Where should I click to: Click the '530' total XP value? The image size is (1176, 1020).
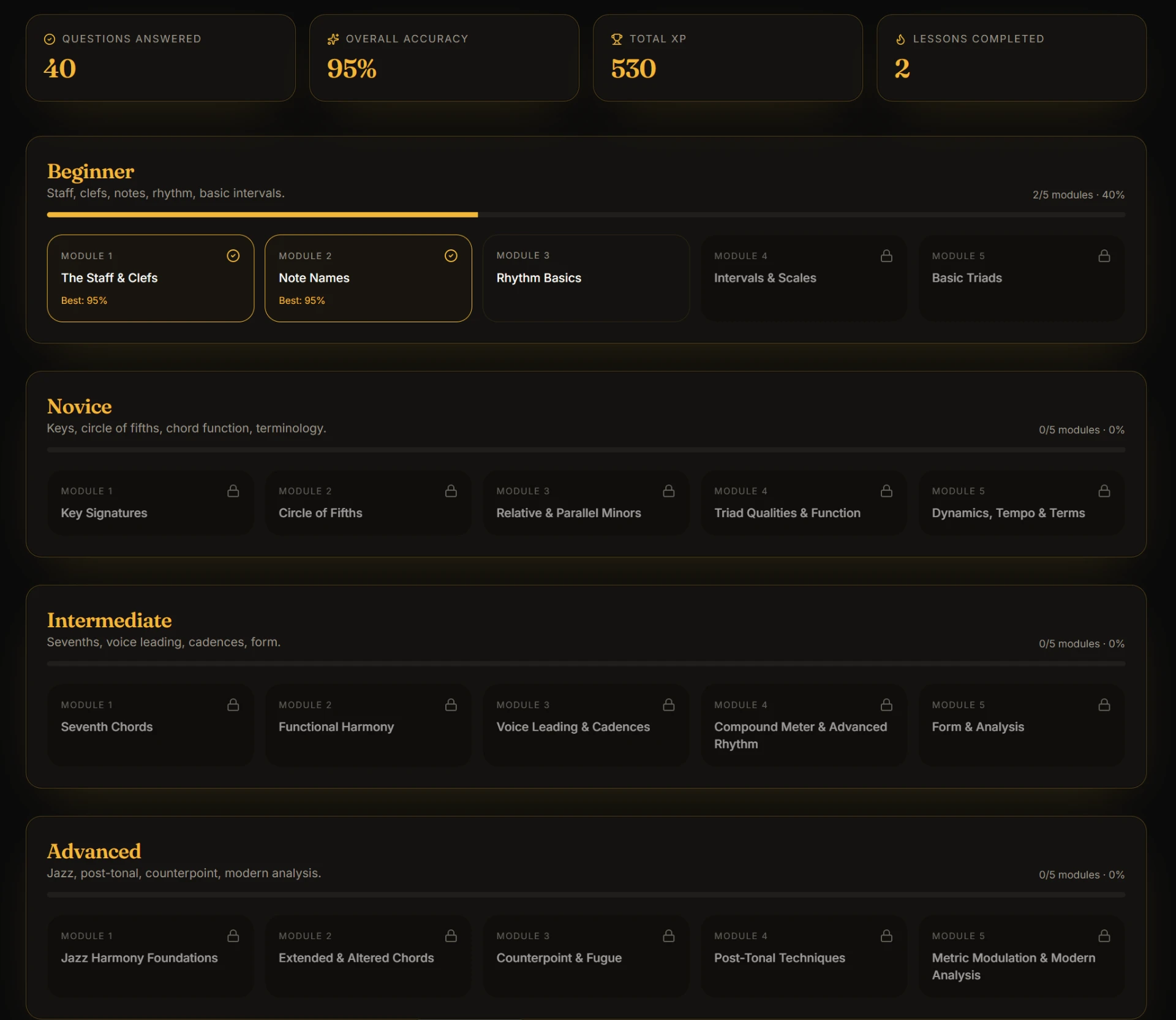coord(633,69)
